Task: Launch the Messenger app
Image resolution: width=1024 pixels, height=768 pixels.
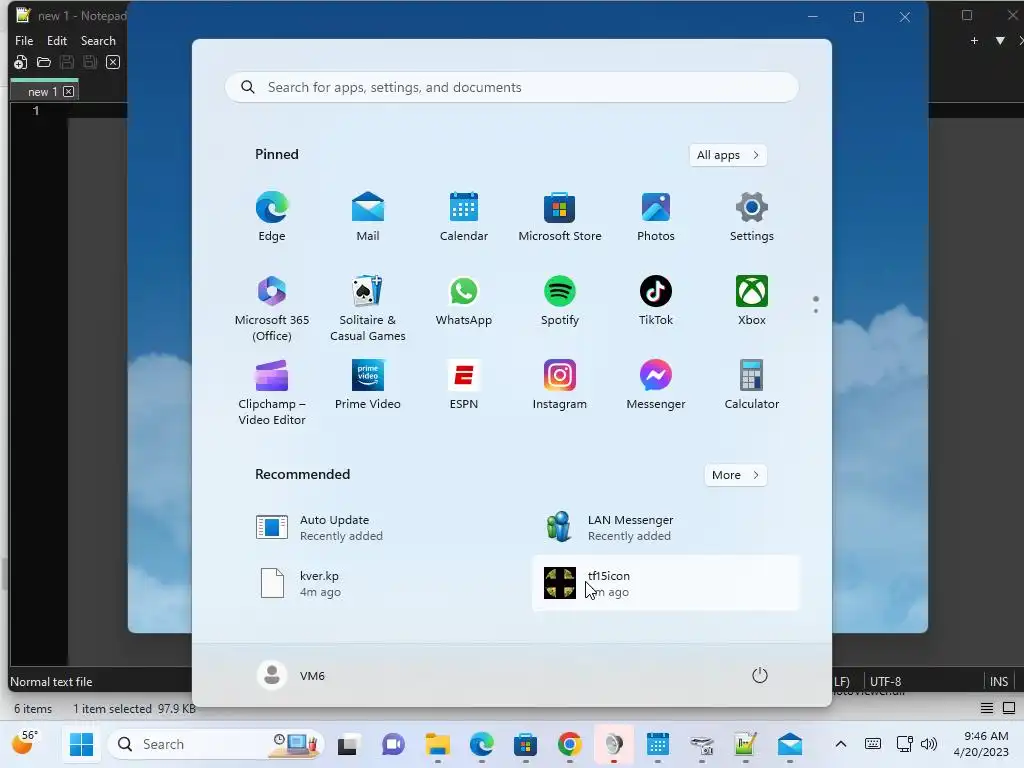Action: pos(656,385)
